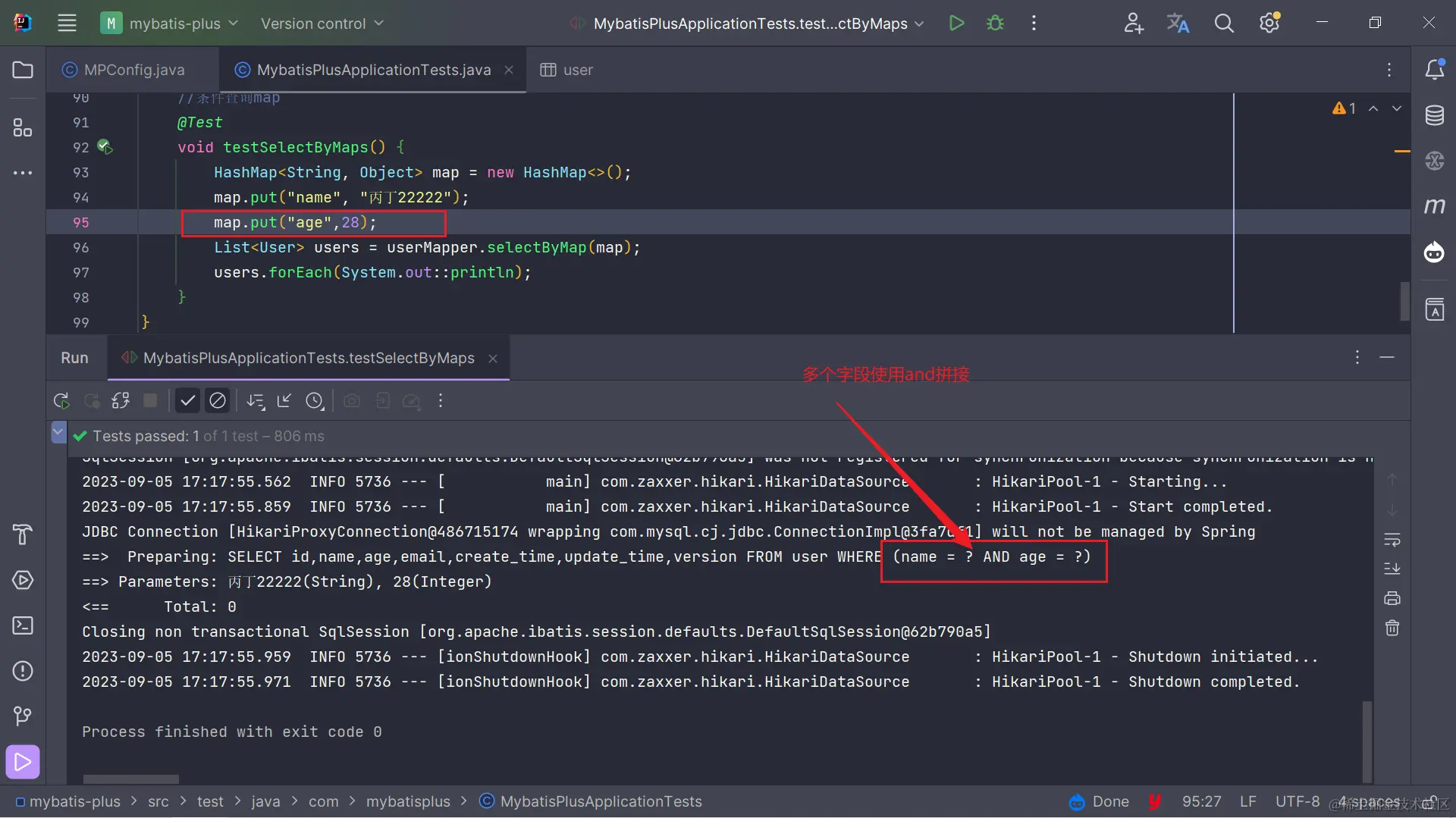Screen dimensions: 1456x818
Task: Toggle Show Passed tests checkmark
Action: (187, 400)
